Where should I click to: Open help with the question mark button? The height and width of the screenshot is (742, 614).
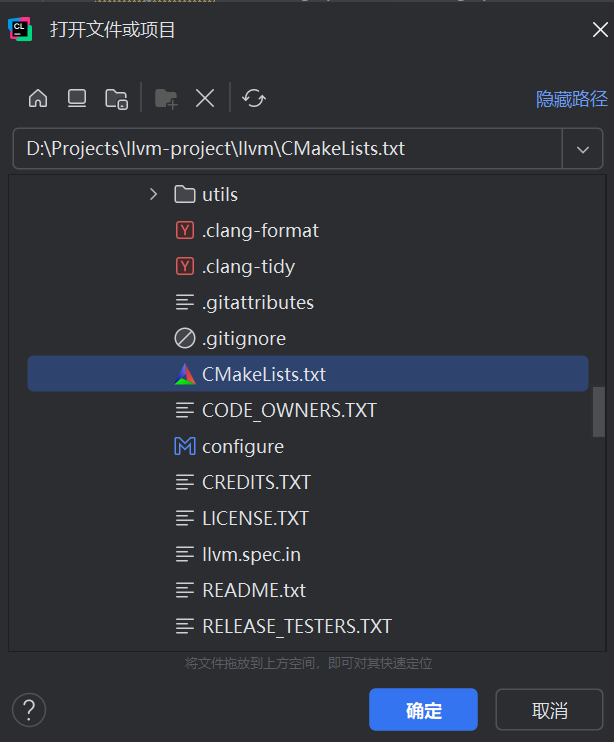[x=29, y=710]
